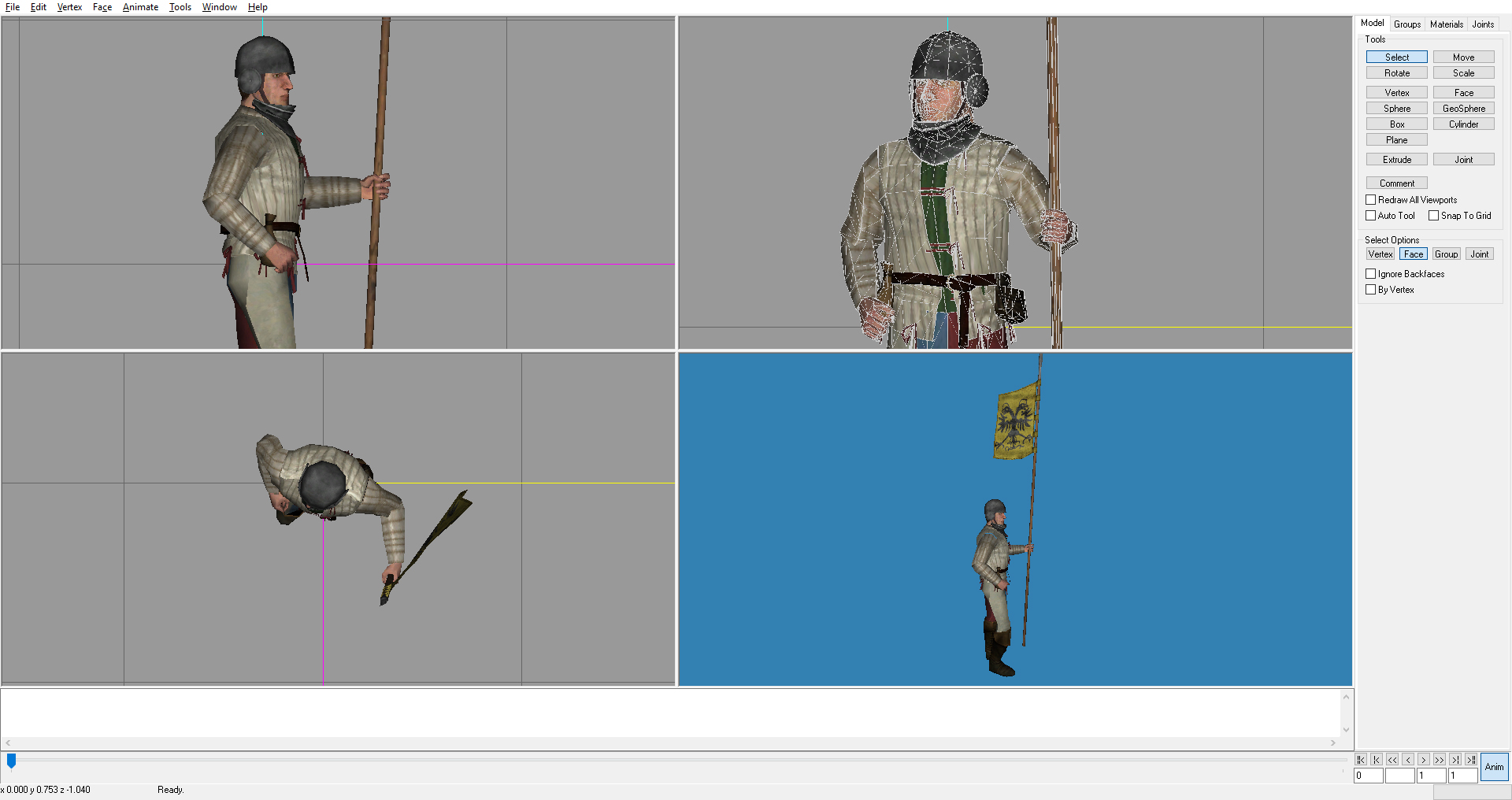The image size is (1512, 800).
Task: Jump to the last frame of the animation
Action: pos(1470,760)
